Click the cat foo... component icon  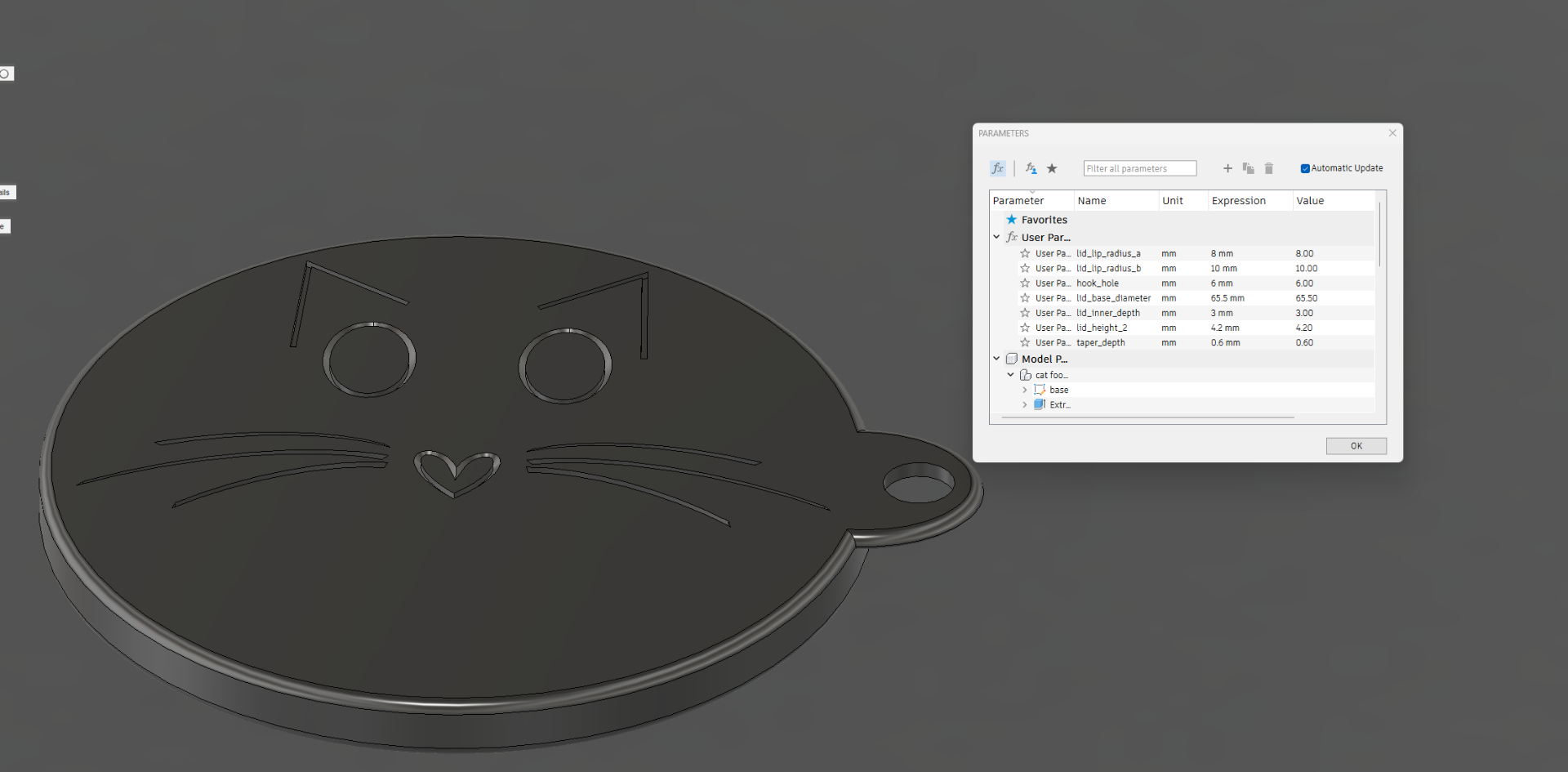[x=1026, y=375]
